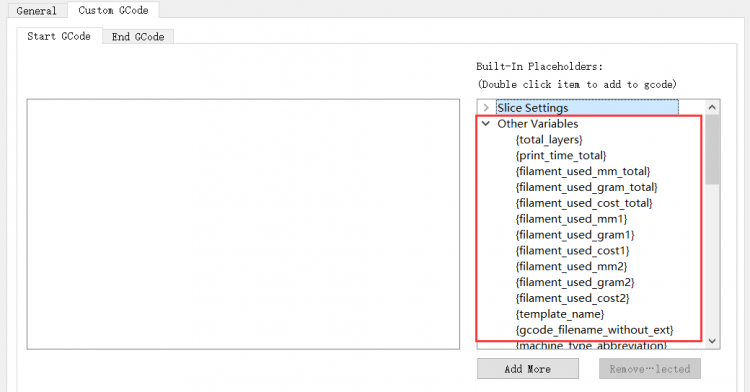Choose {filament_used_mm_total} in the list
750x392 pixels.
(583, 171)
